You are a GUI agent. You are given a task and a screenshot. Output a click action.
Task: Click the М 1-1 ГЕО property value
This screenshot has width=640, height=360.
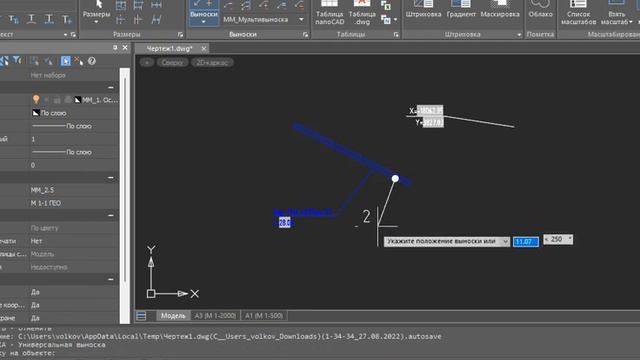point(46,203)
